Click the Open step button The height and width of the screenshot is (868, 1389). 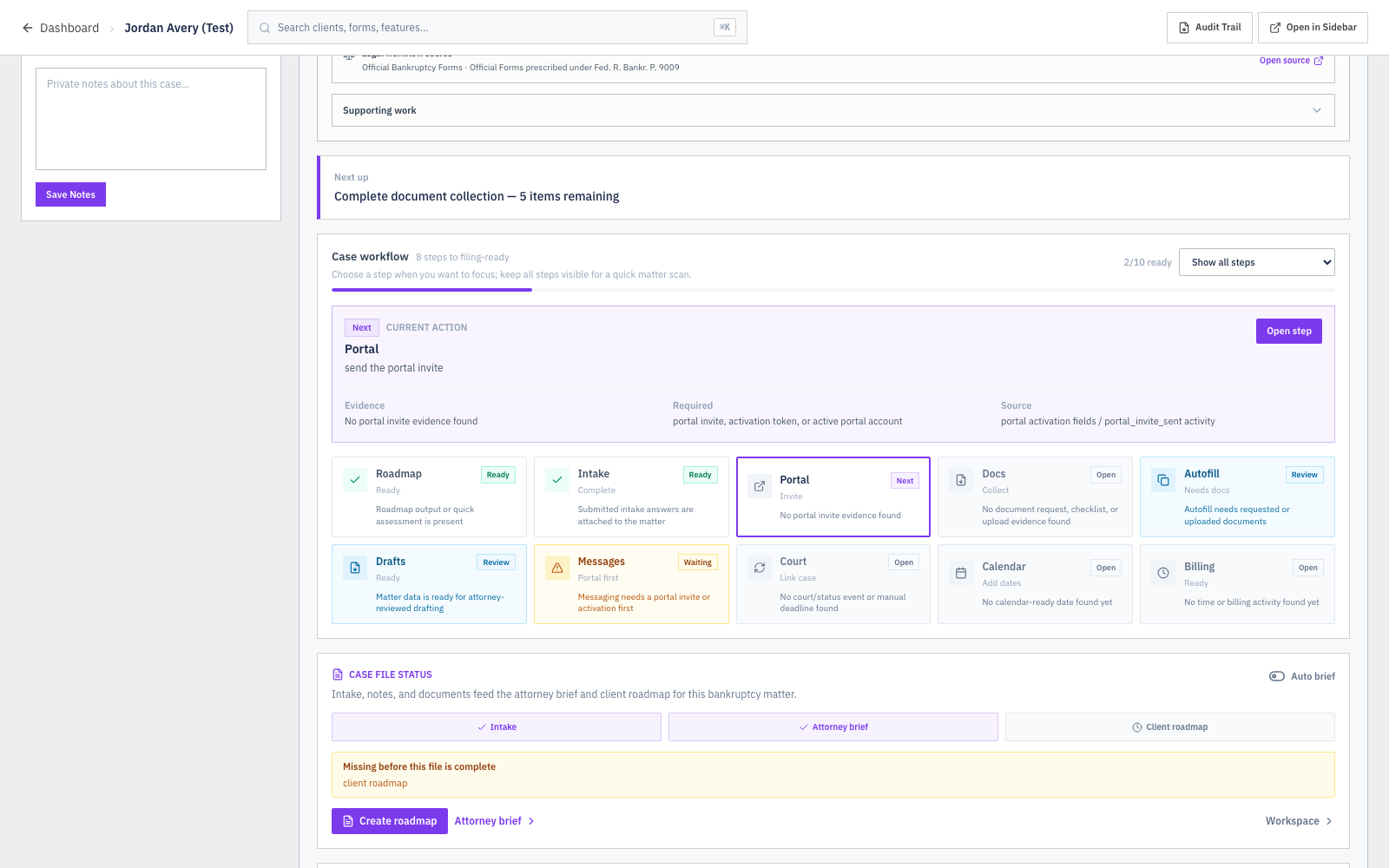point(1289,331)
